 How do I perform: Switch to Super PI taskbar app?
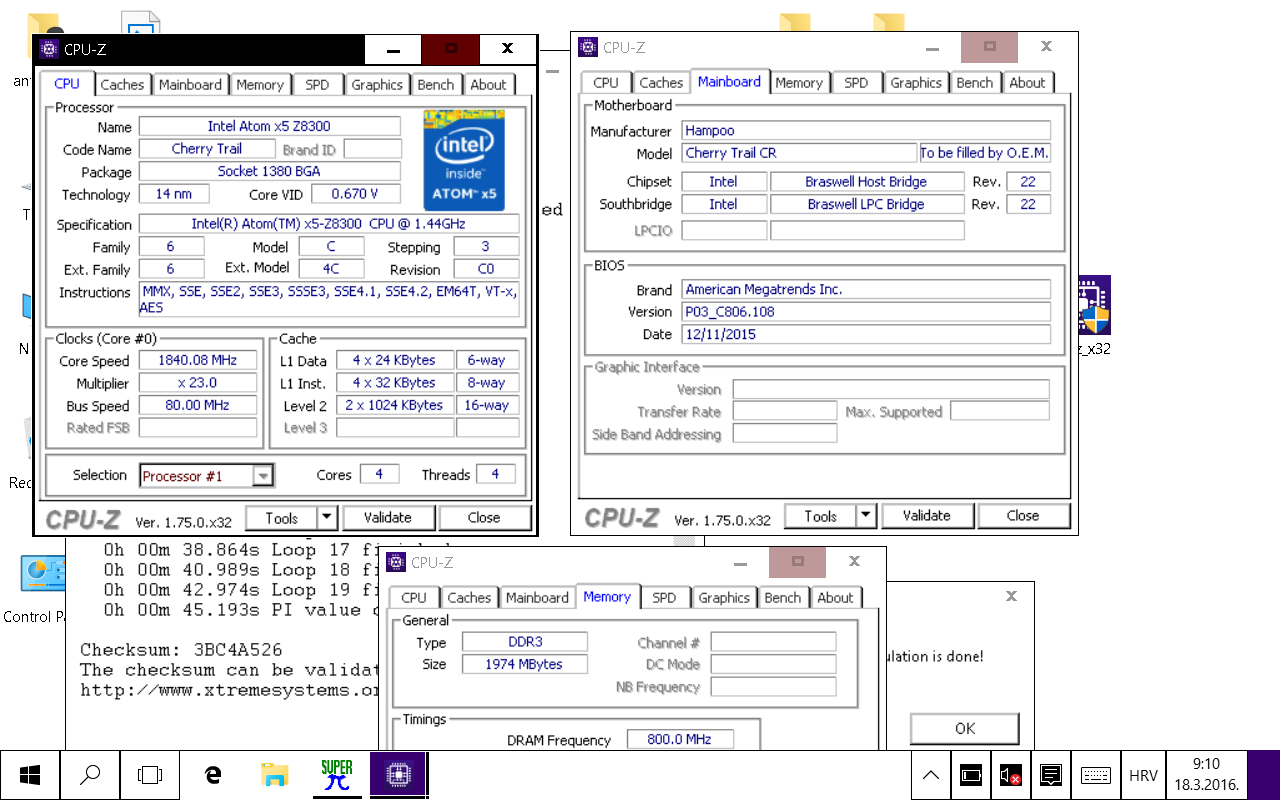point(337,775)
